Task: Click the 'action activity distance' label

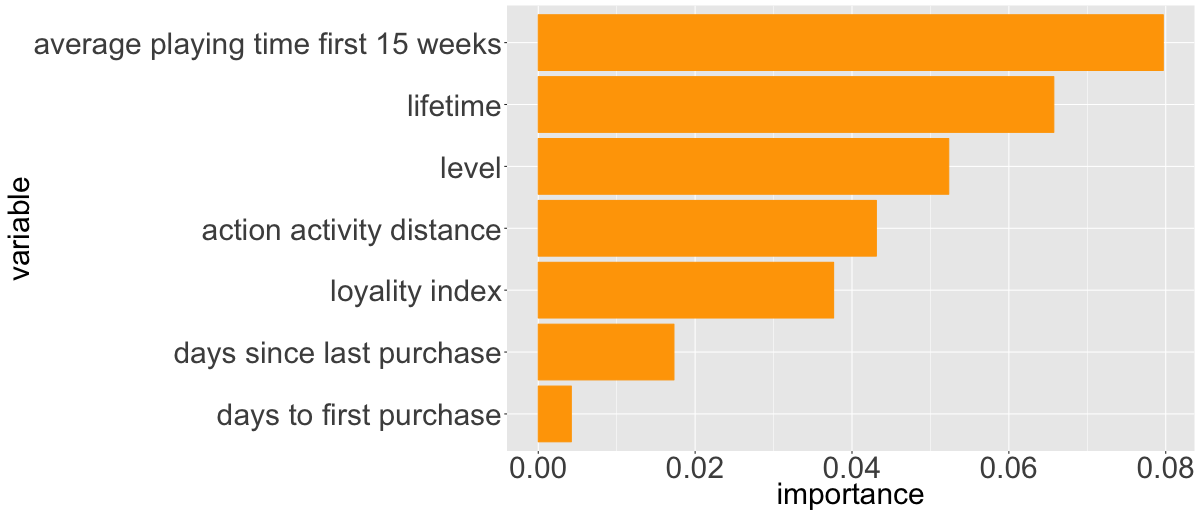Action: click(x=350, y=230)
